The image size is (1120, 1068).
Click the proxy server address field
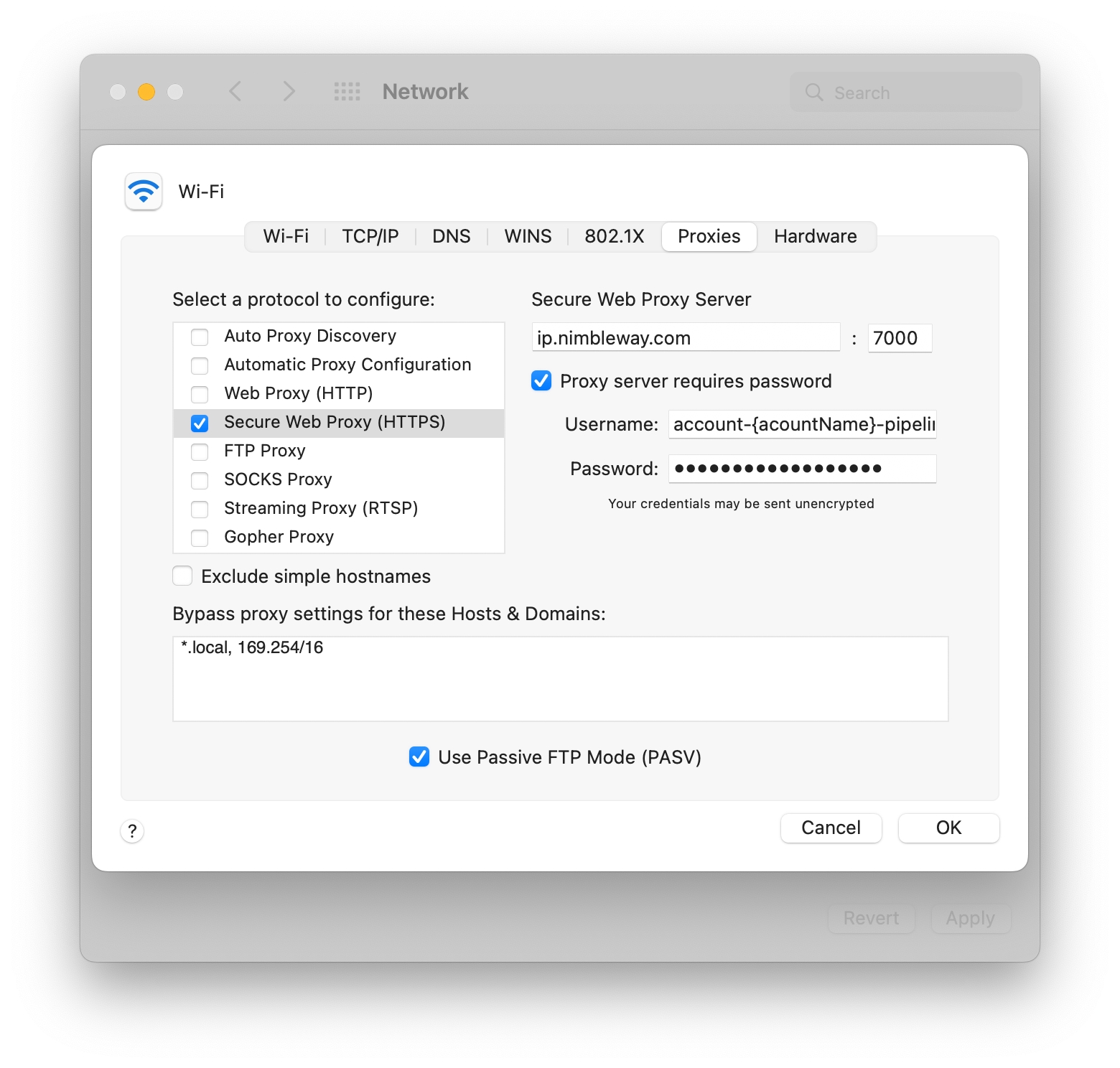pyautogui.click(x=686, y=338)
